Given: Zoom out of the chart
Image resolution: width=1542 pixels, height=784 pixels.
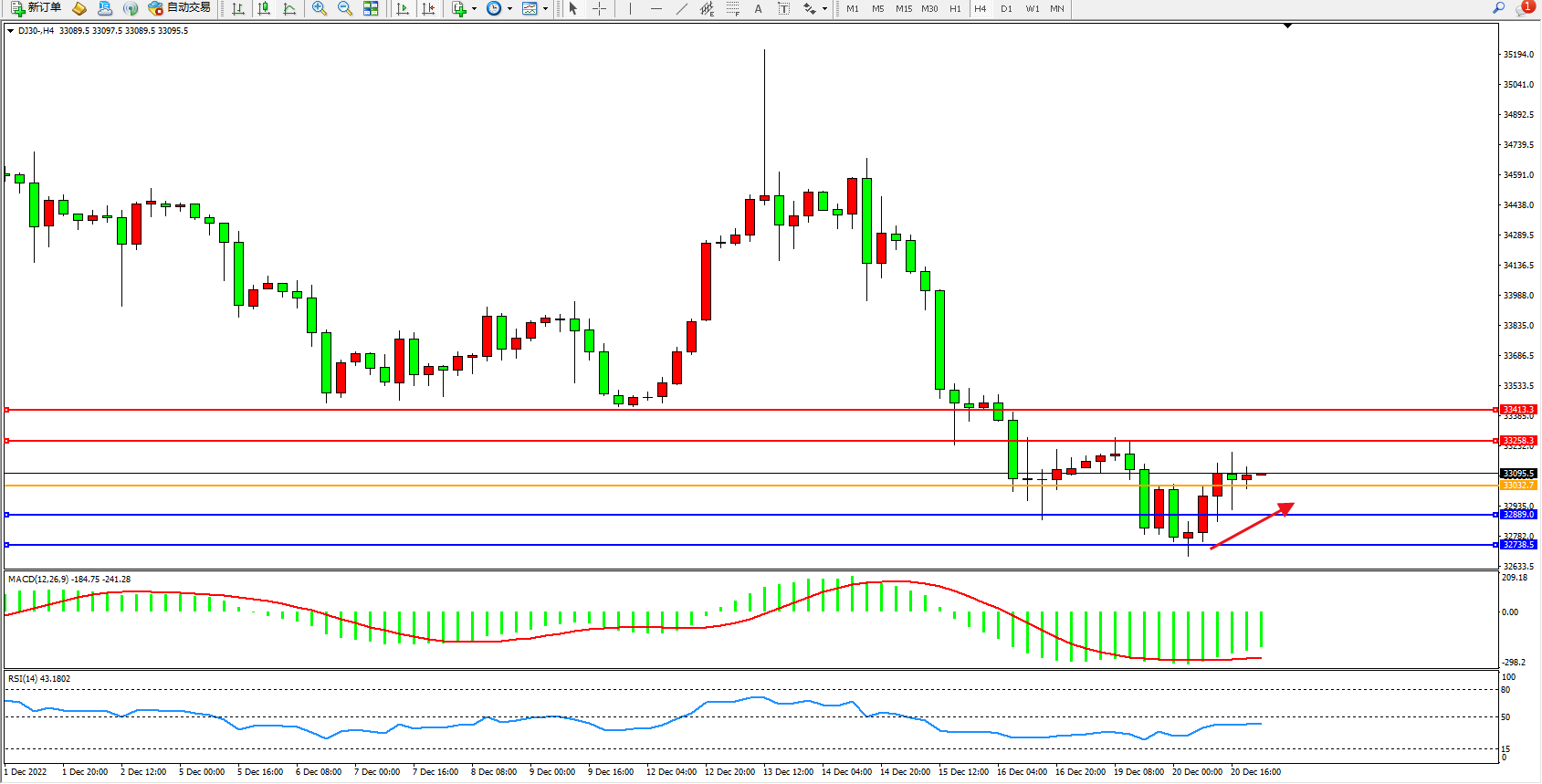Looking at the screenshot, I should 344,8.
